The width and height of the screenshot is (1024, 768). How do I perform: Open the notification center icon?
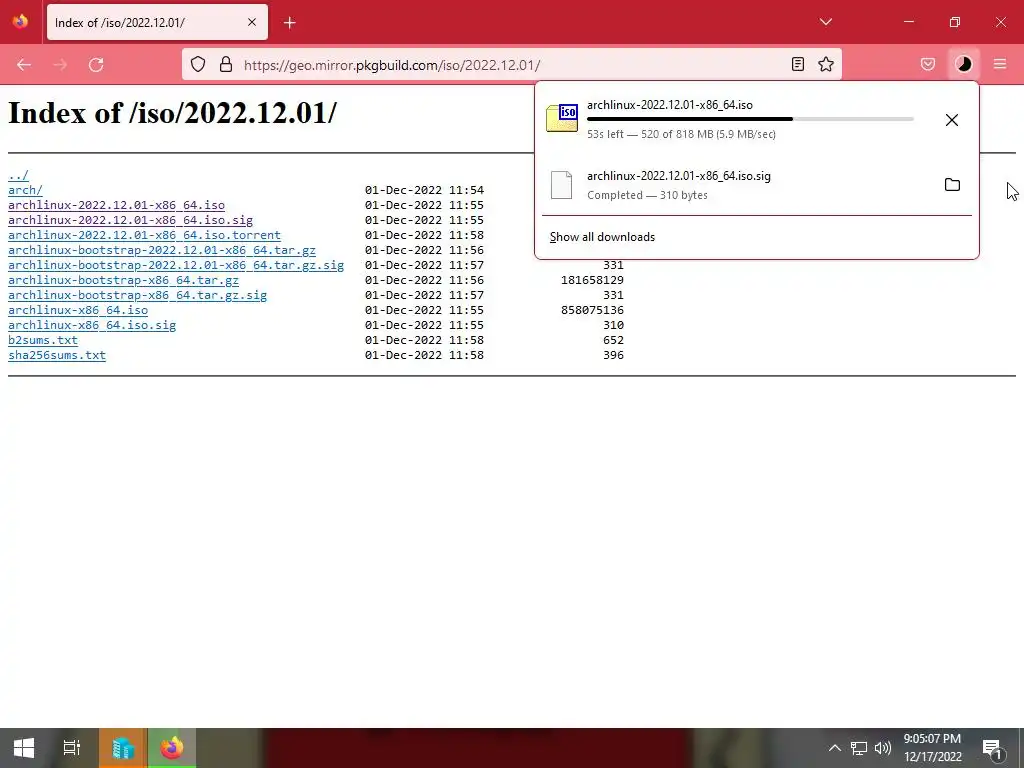[993, 748]
